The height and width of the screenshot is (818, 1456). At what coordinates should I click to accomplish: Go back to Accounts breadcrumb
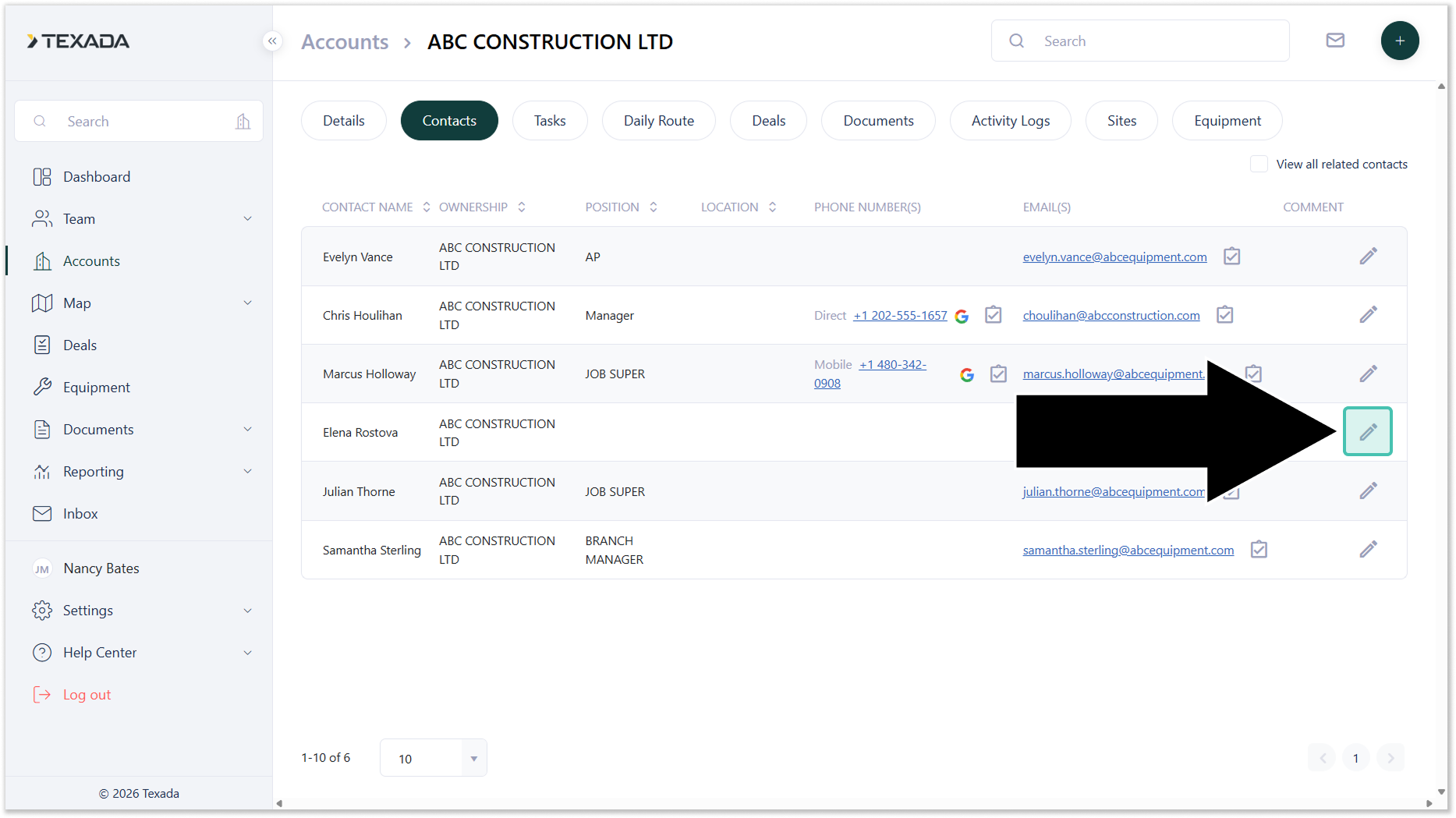coord(345,42)
